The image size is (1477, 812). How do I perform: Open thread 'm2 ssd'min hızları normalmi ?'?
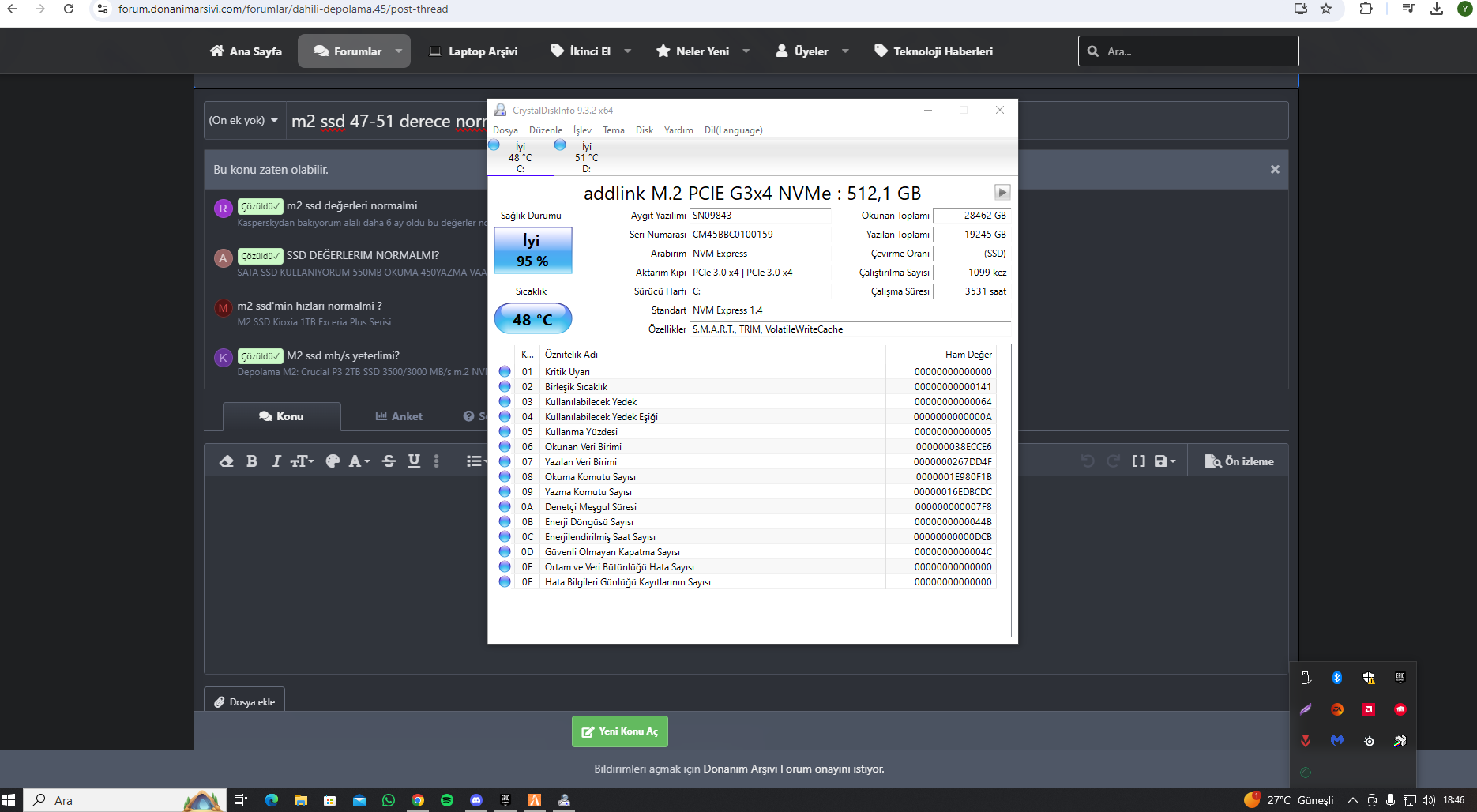(310, 306)
